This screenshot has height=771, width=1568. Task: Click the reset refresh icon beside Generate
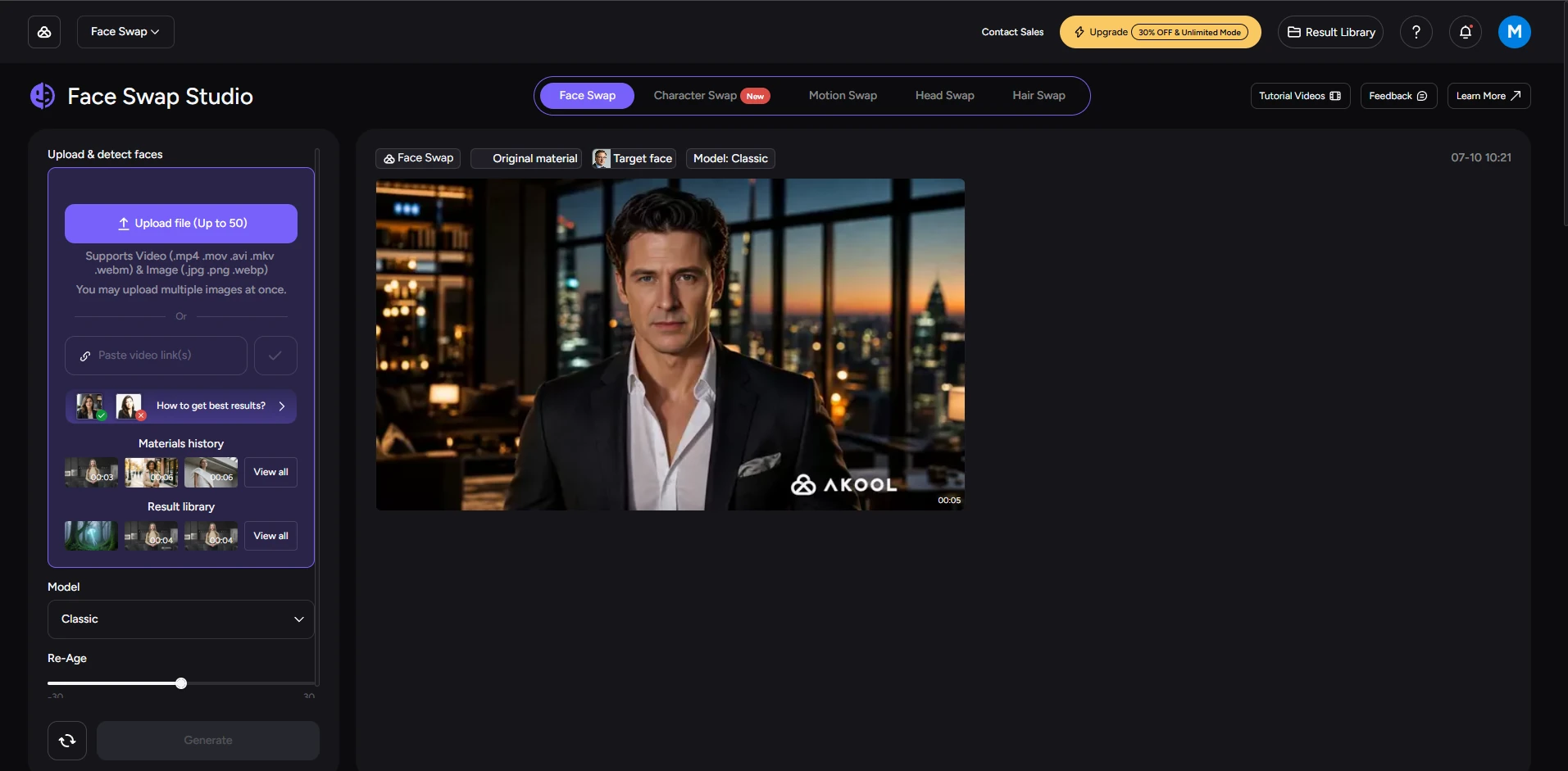point(67,740)
